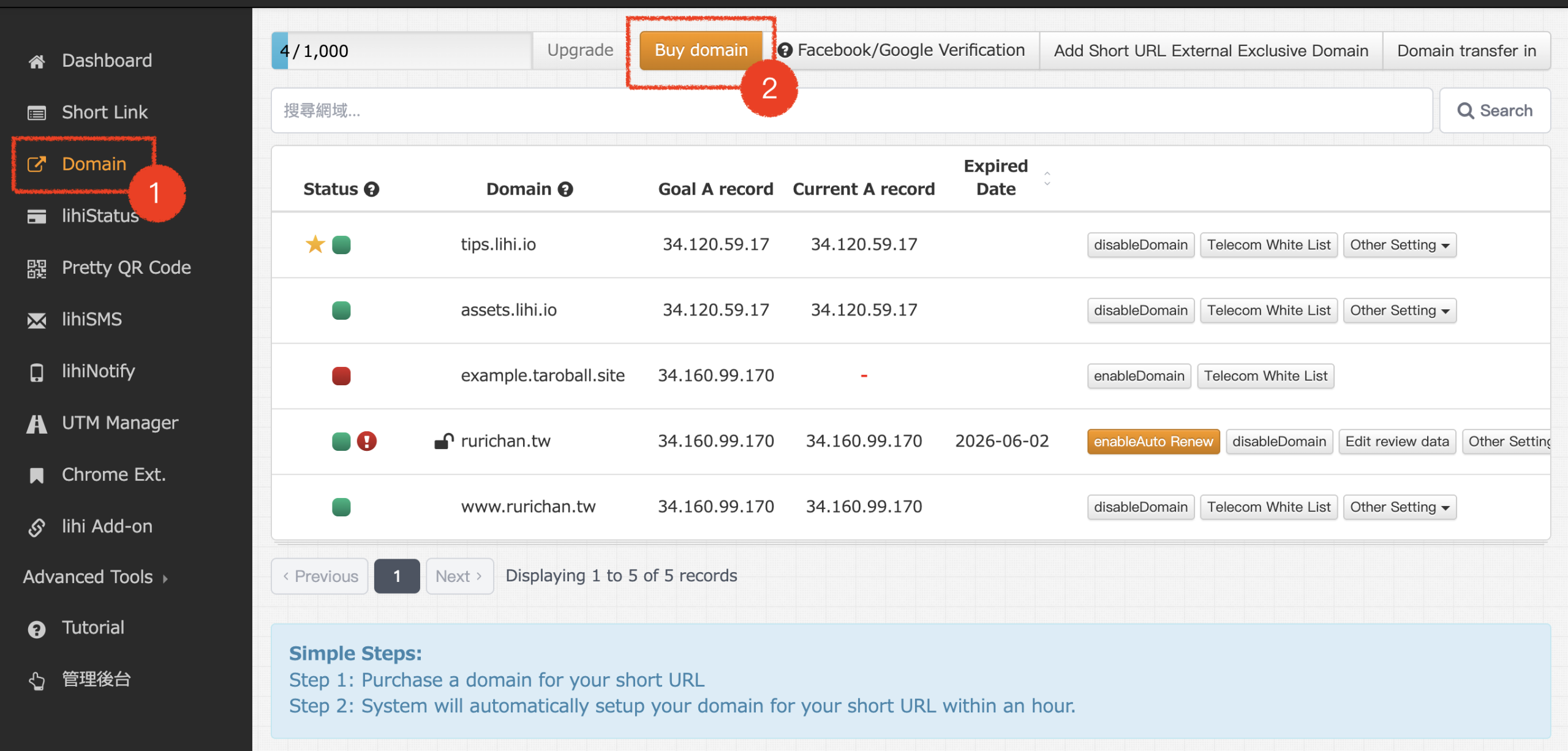Open Short Link in sidebar

pyautogui.click(x=104, y=113)
